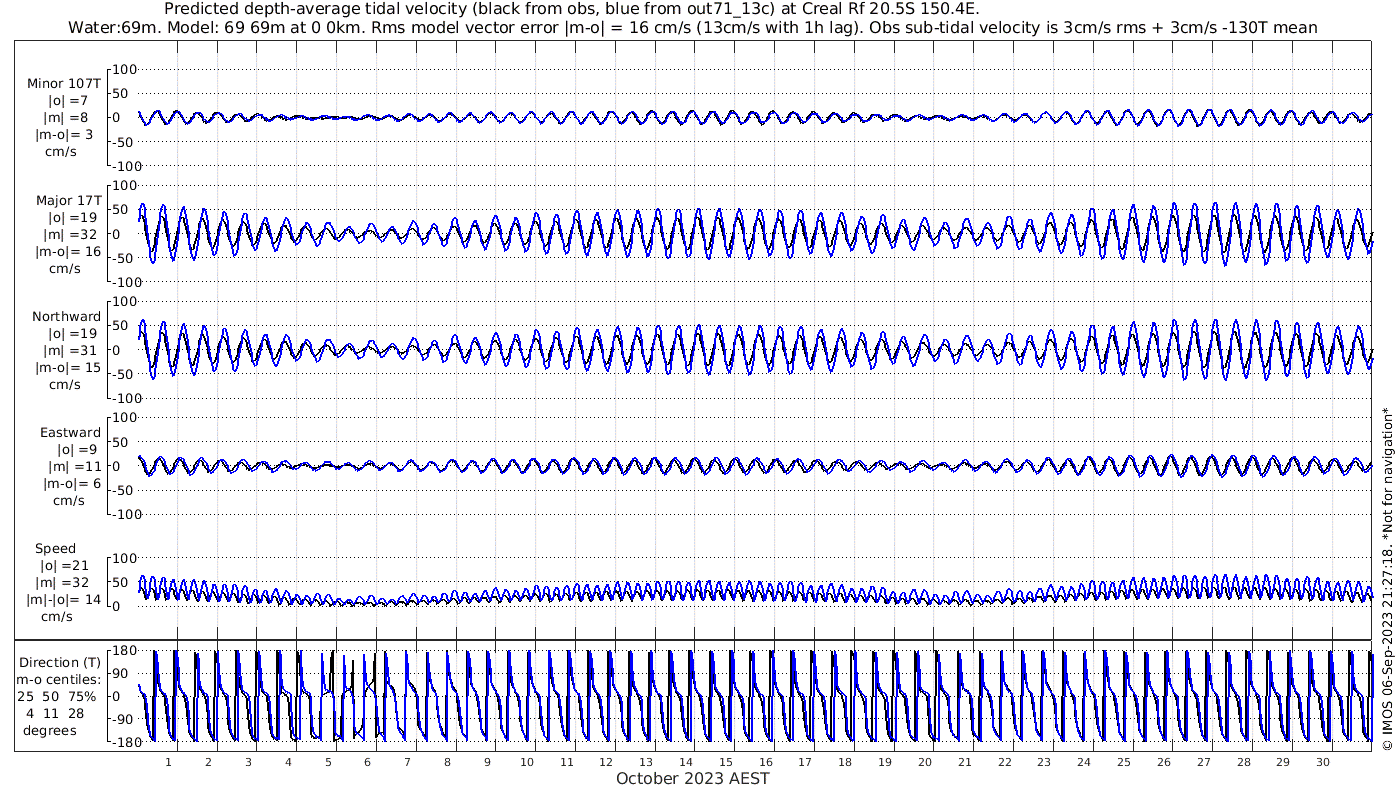This screenshot has width=1400, height=800.
Task: Click the 'Eastward' panel label
Action: click(70, 433)
